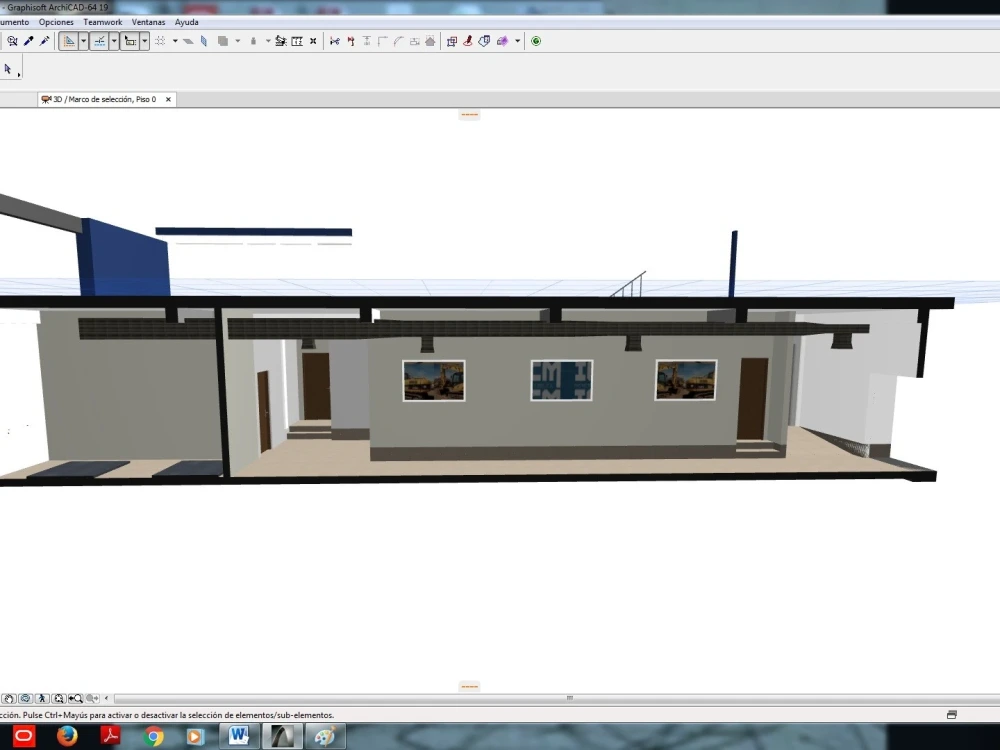Toggle the cursor snap variants button

pyautogui.click(x=130, y=41)
